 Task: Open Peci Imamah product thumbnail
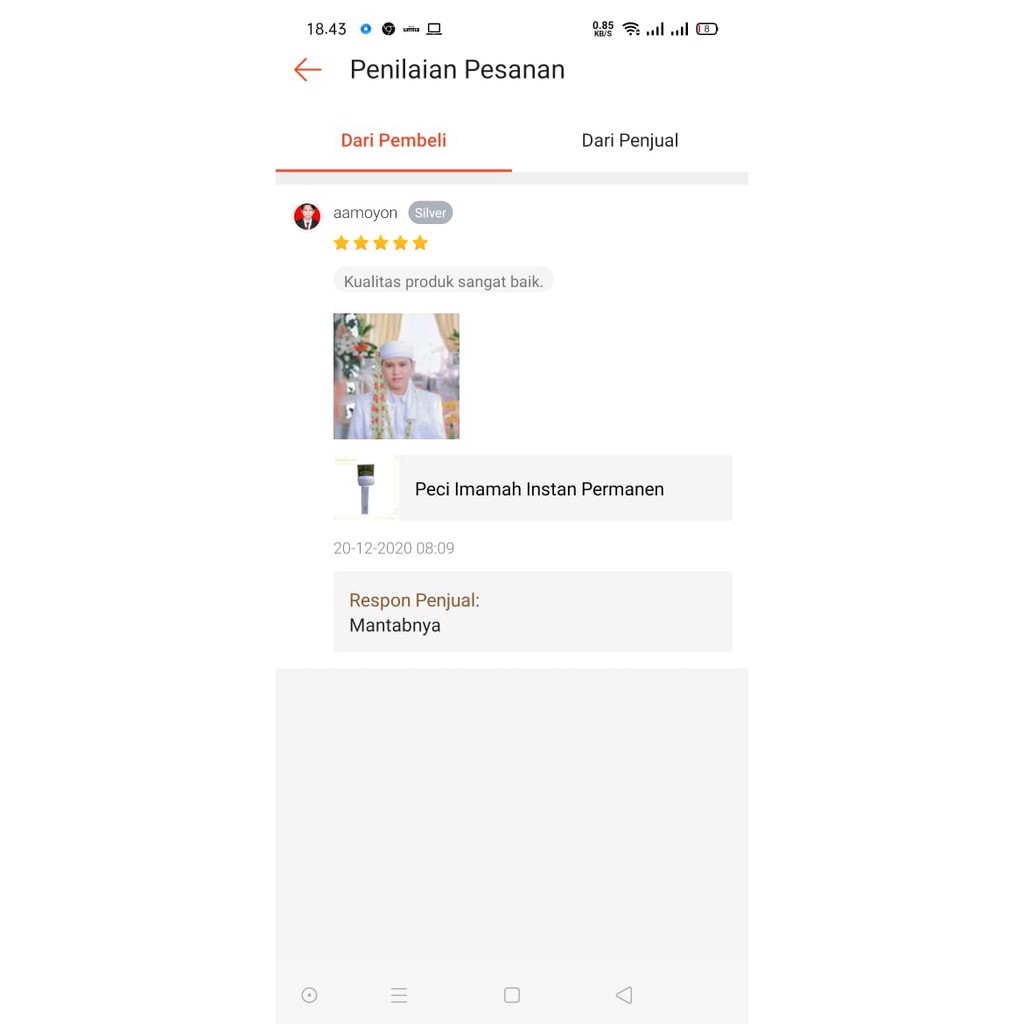point(366,488)
